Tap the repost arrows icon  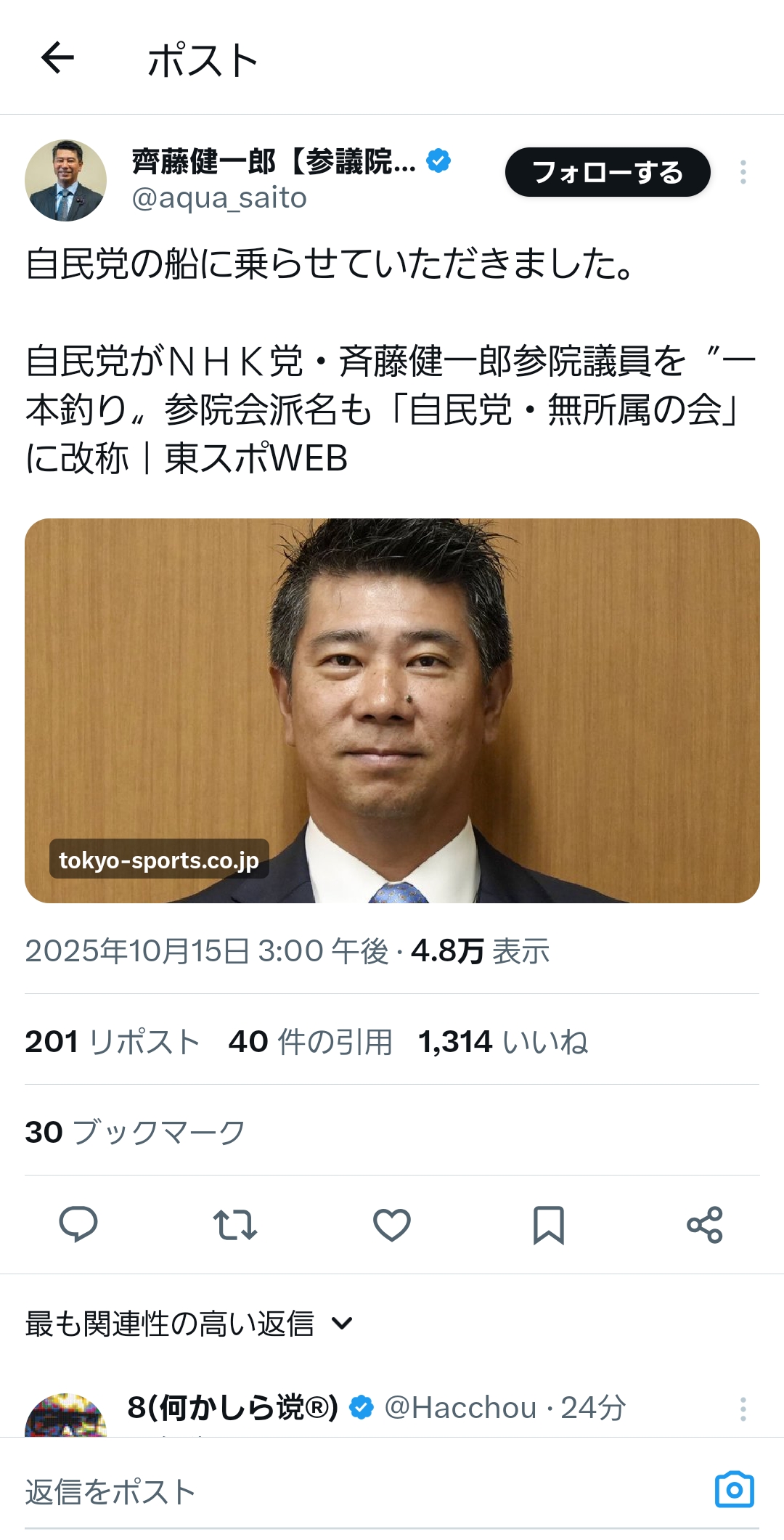pyautogui.click(x=235, y=1224)
